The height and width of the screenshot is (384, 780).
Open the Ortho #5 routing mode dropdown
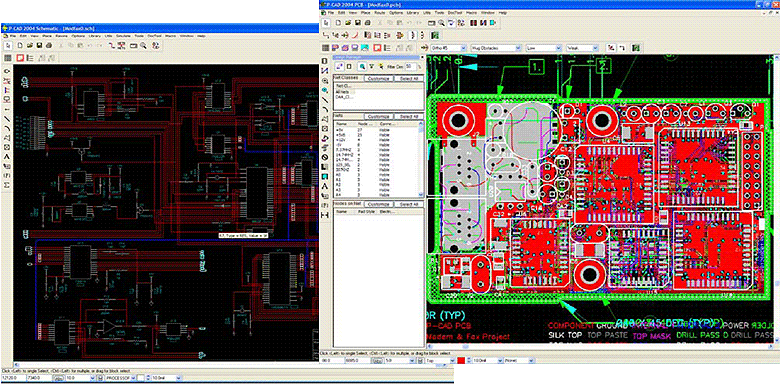click(448, 48)
